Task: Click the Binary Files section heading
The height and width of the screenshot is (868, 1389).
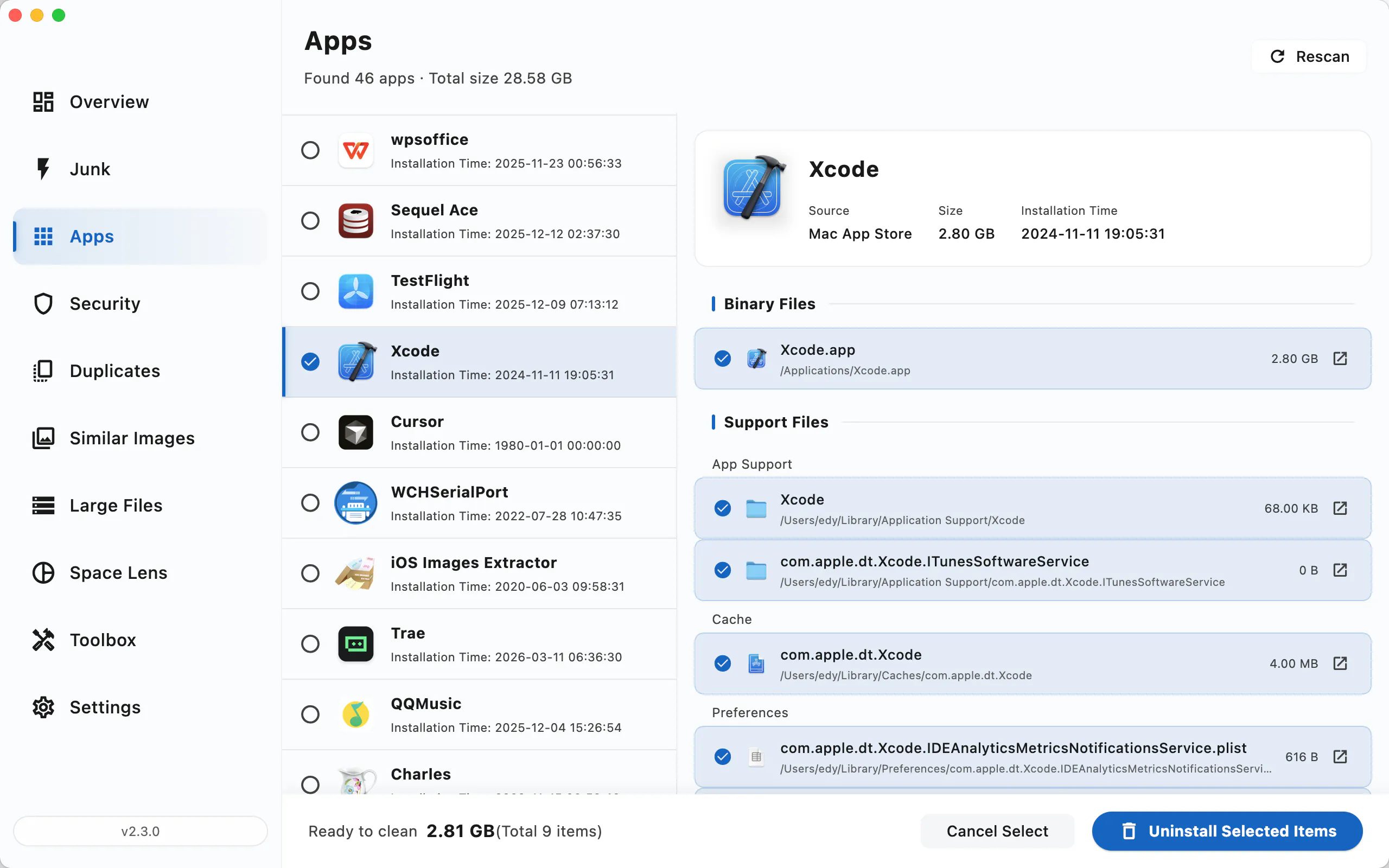Action: [769, 304]
